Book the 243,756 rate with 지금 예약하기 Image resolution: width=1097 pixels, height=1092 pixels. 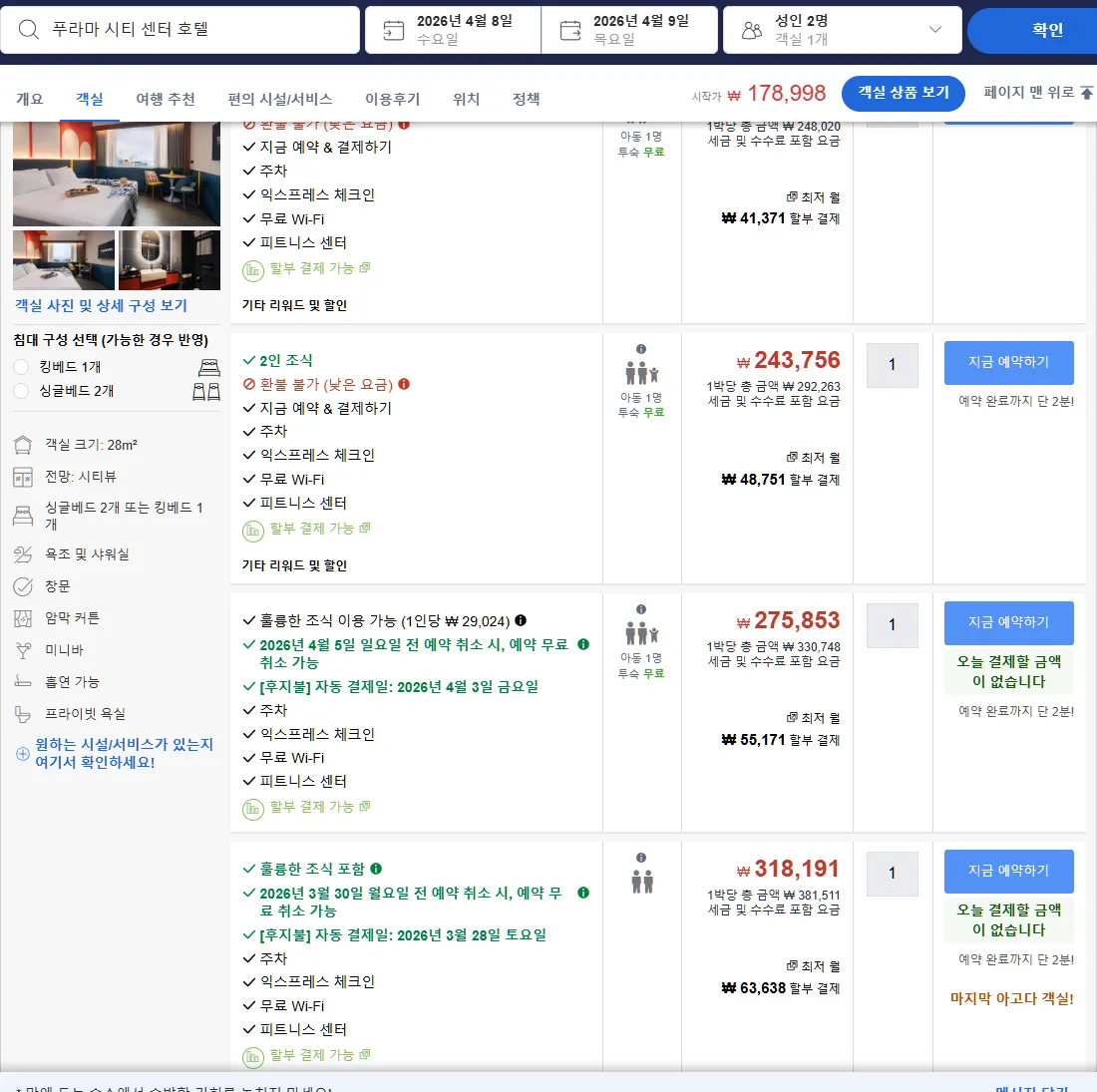[x=1009, y=362]
